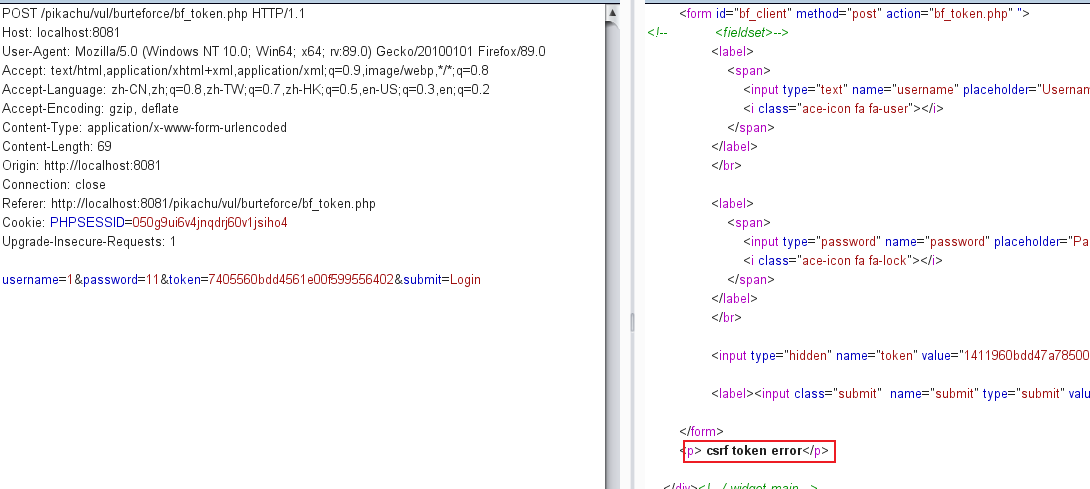This screenshot has height=489, width=1090.
Task: Click the User-Agent header line
Action: [273, 51]
